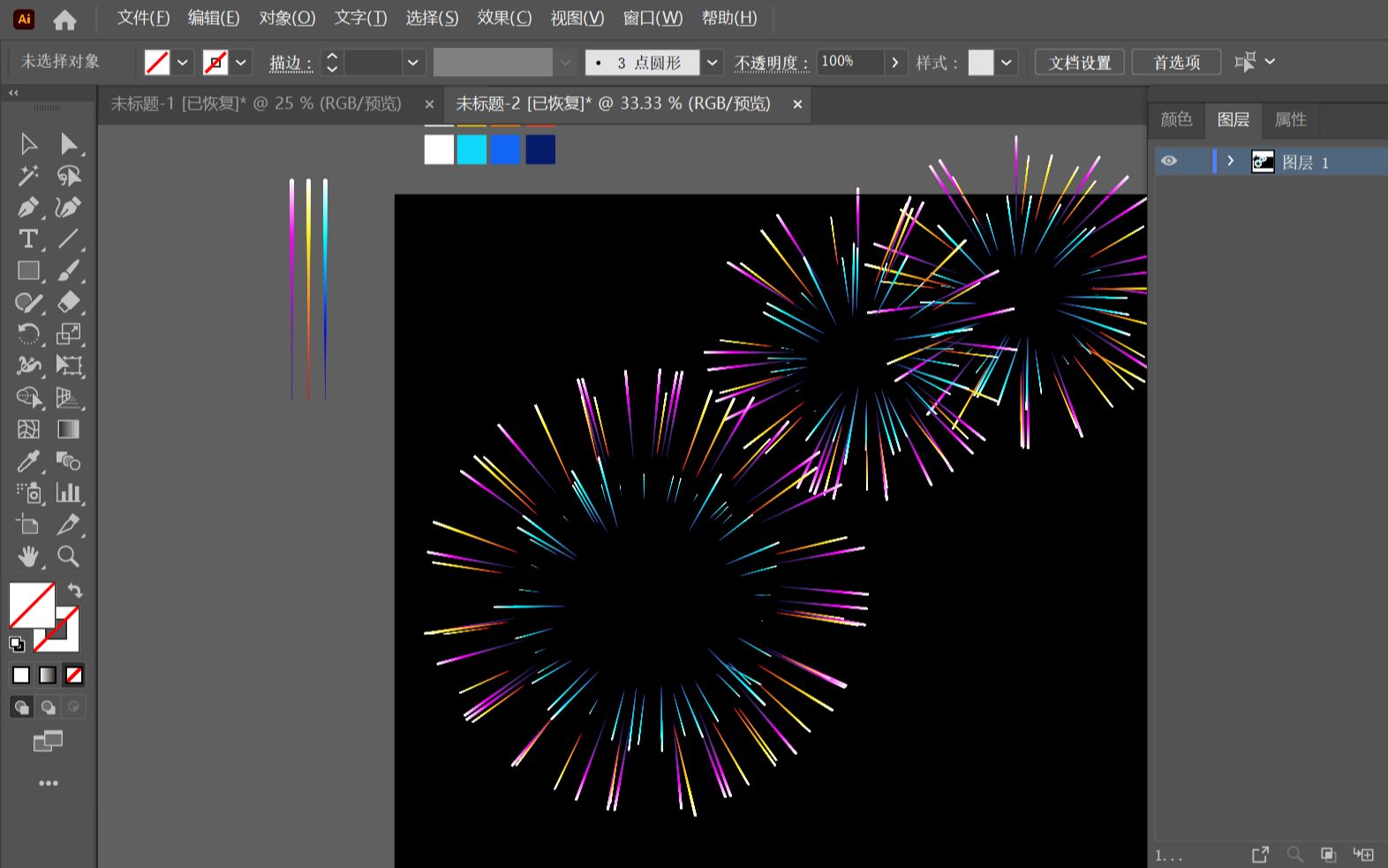Select the Slice tool
The image size is (1388, 868).
[x=68, y=525]
